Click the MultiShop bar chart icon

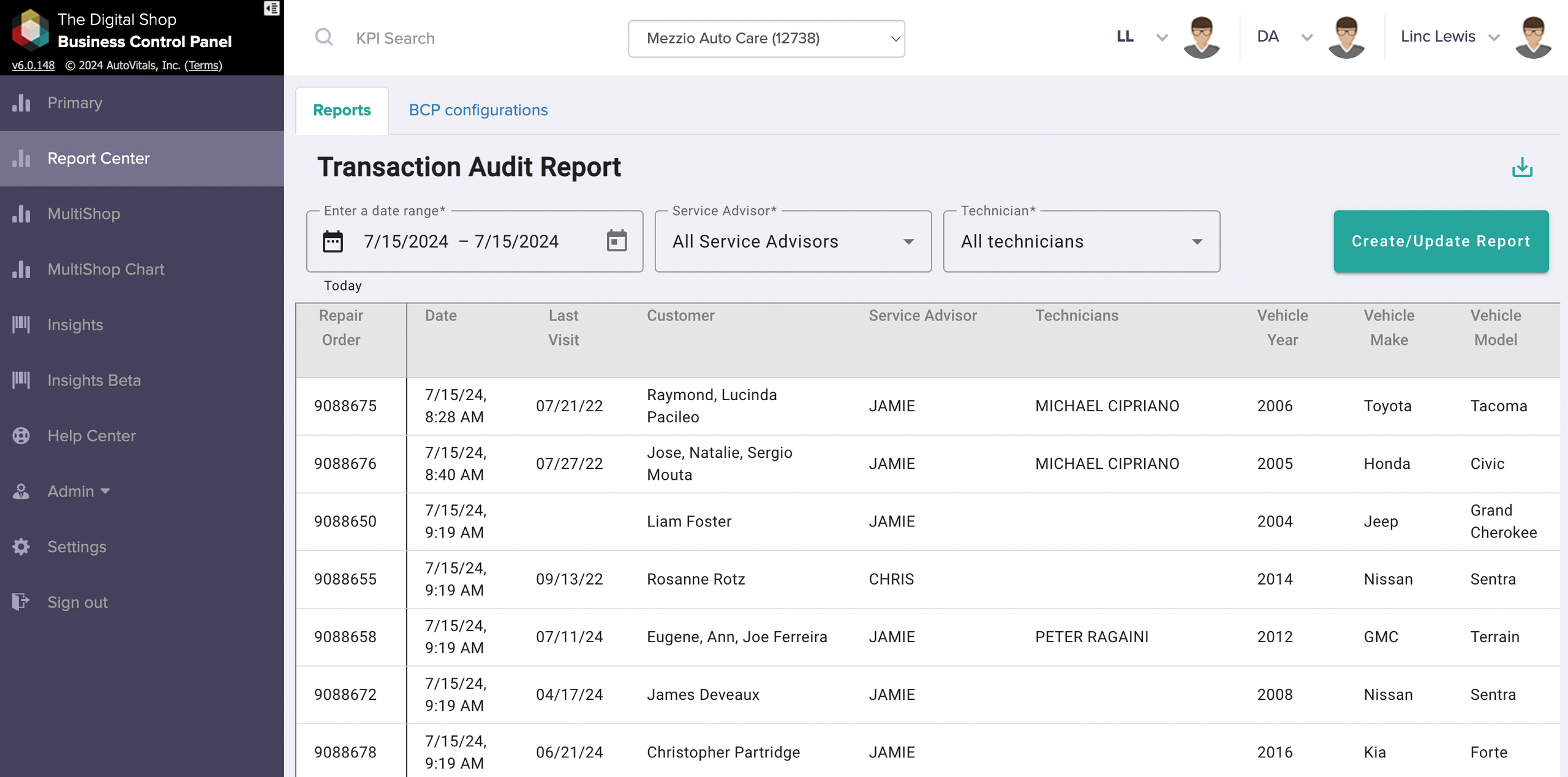click(x=21, y=214)
